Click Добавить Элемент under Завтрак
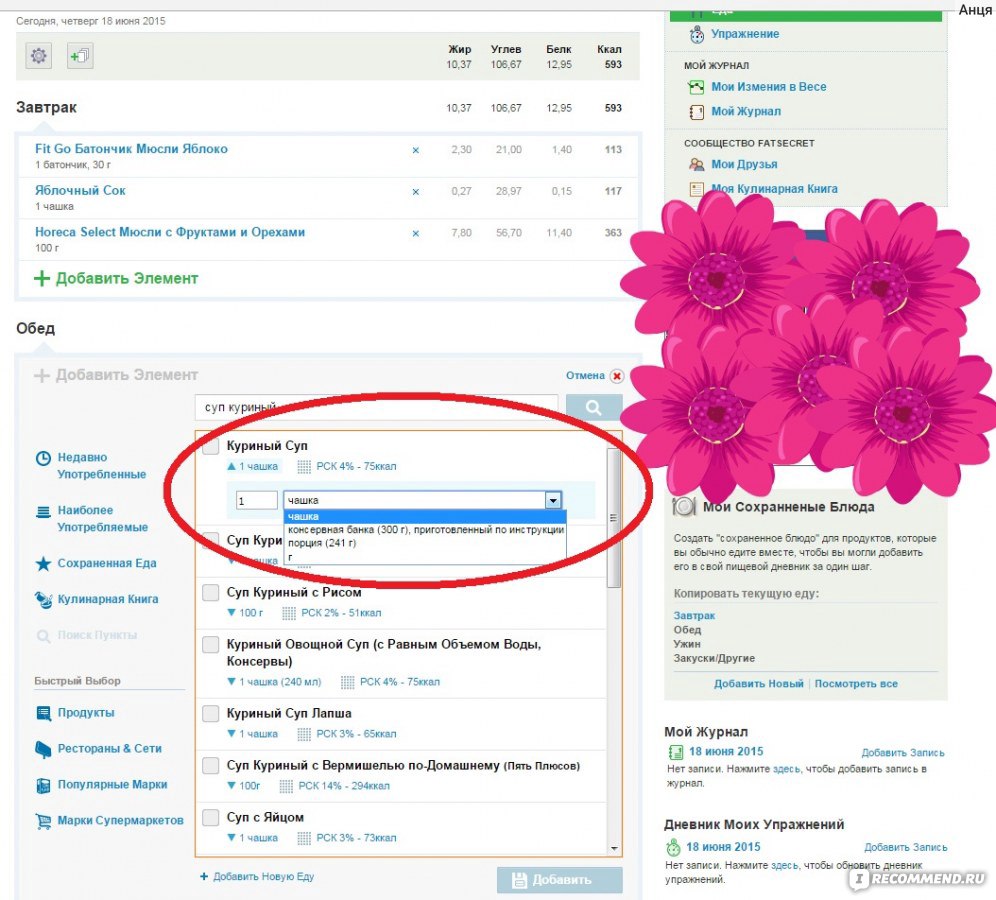The image size is (996, 900). [116, 279]
